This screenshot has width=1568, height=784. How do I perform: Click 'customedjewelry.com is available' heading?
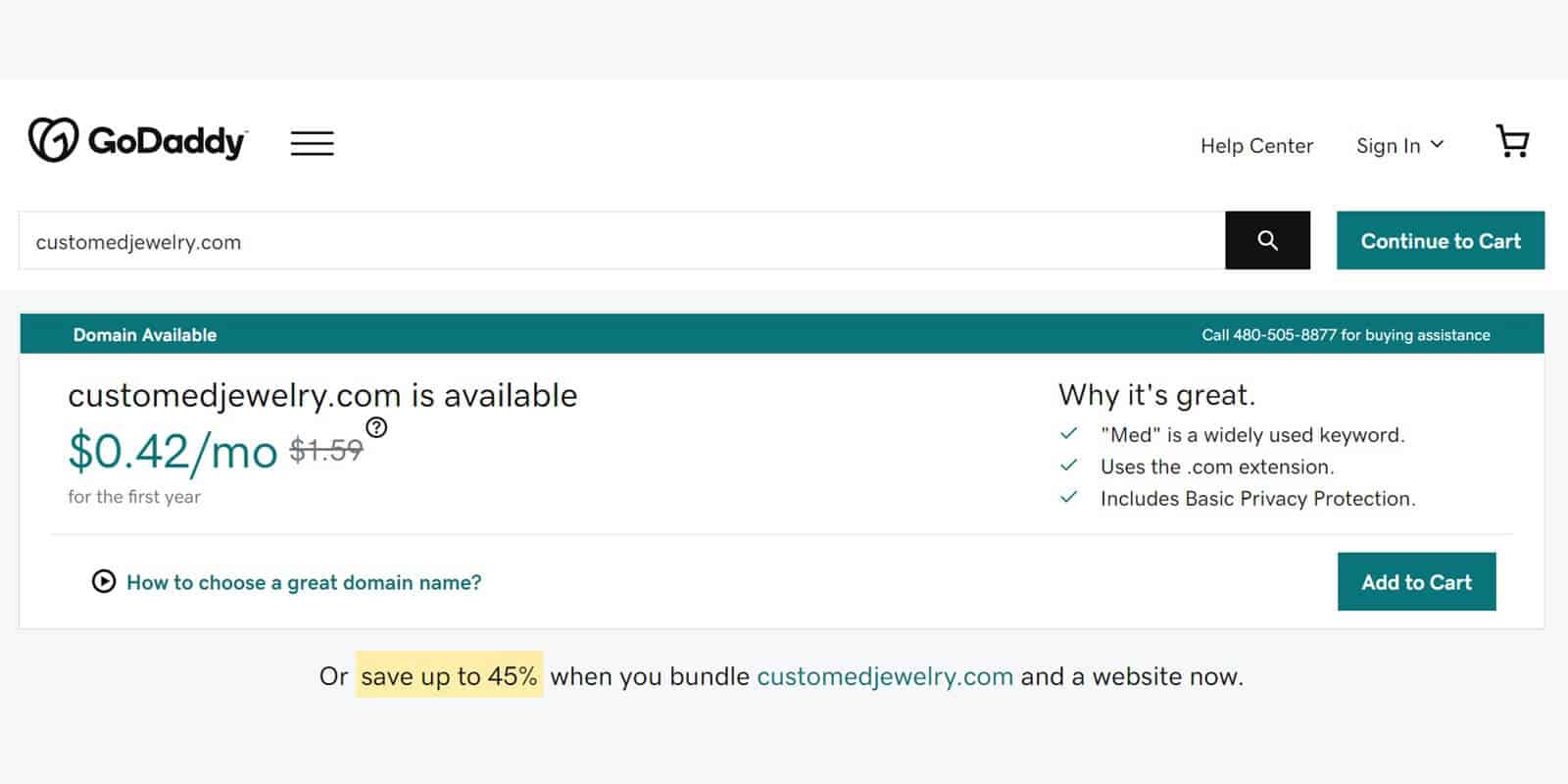(x=322, y=396)
